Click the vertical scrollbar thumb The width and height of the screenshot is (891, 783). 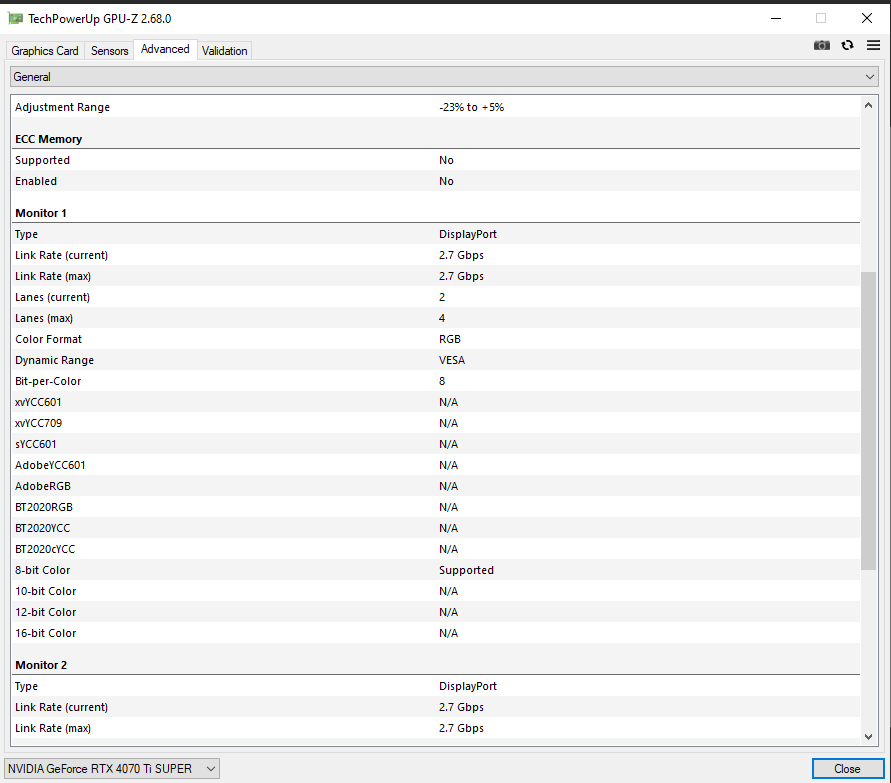pos(868,420)
